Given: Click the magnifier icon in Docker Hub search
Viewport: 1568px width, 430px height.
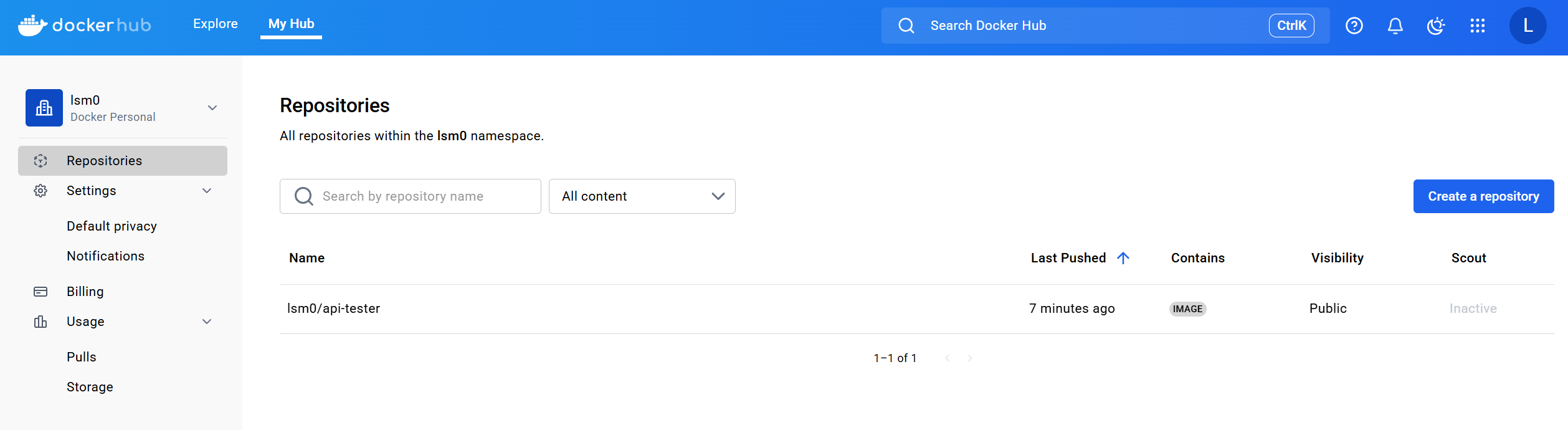Looking at the screenshot, I should click(x=906, y=26).
